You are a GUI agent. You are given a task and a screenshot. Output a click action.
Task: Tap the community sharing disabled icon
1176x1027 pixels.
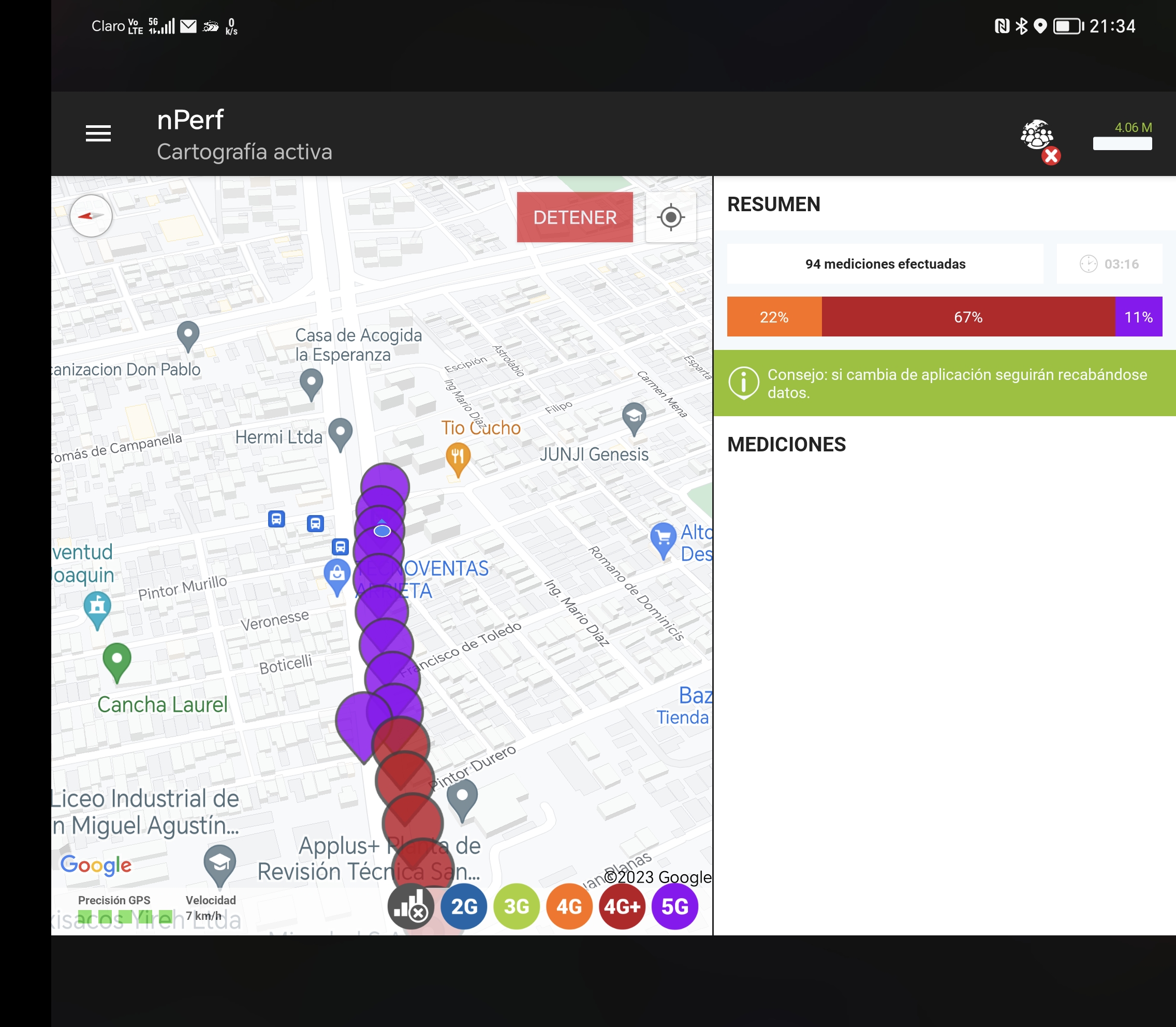[1039, 141]
